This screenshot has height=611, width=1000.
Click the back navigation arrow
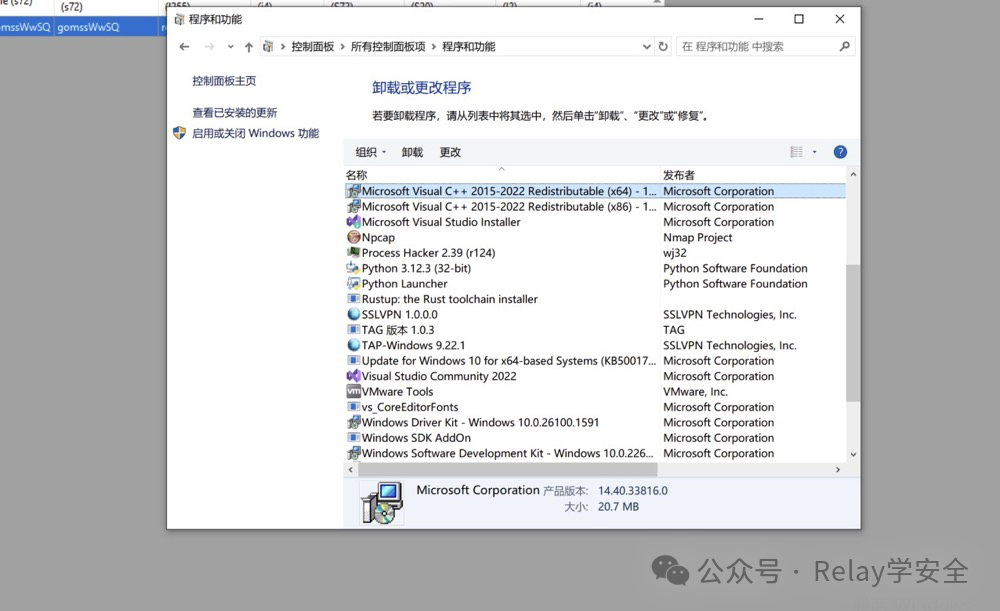[184, 46]
